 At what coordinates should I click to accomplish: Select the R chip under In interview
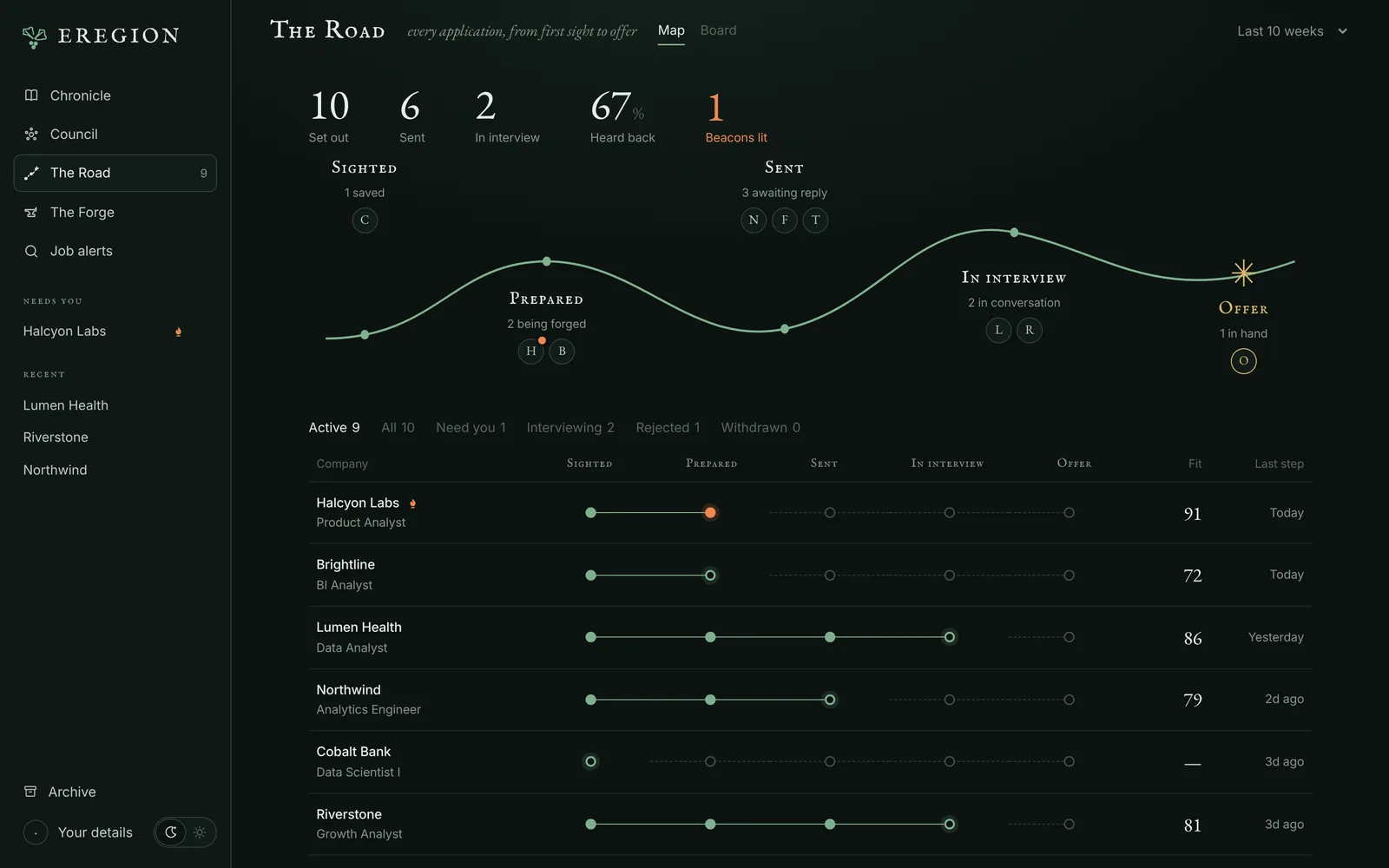coord(1030,330)
